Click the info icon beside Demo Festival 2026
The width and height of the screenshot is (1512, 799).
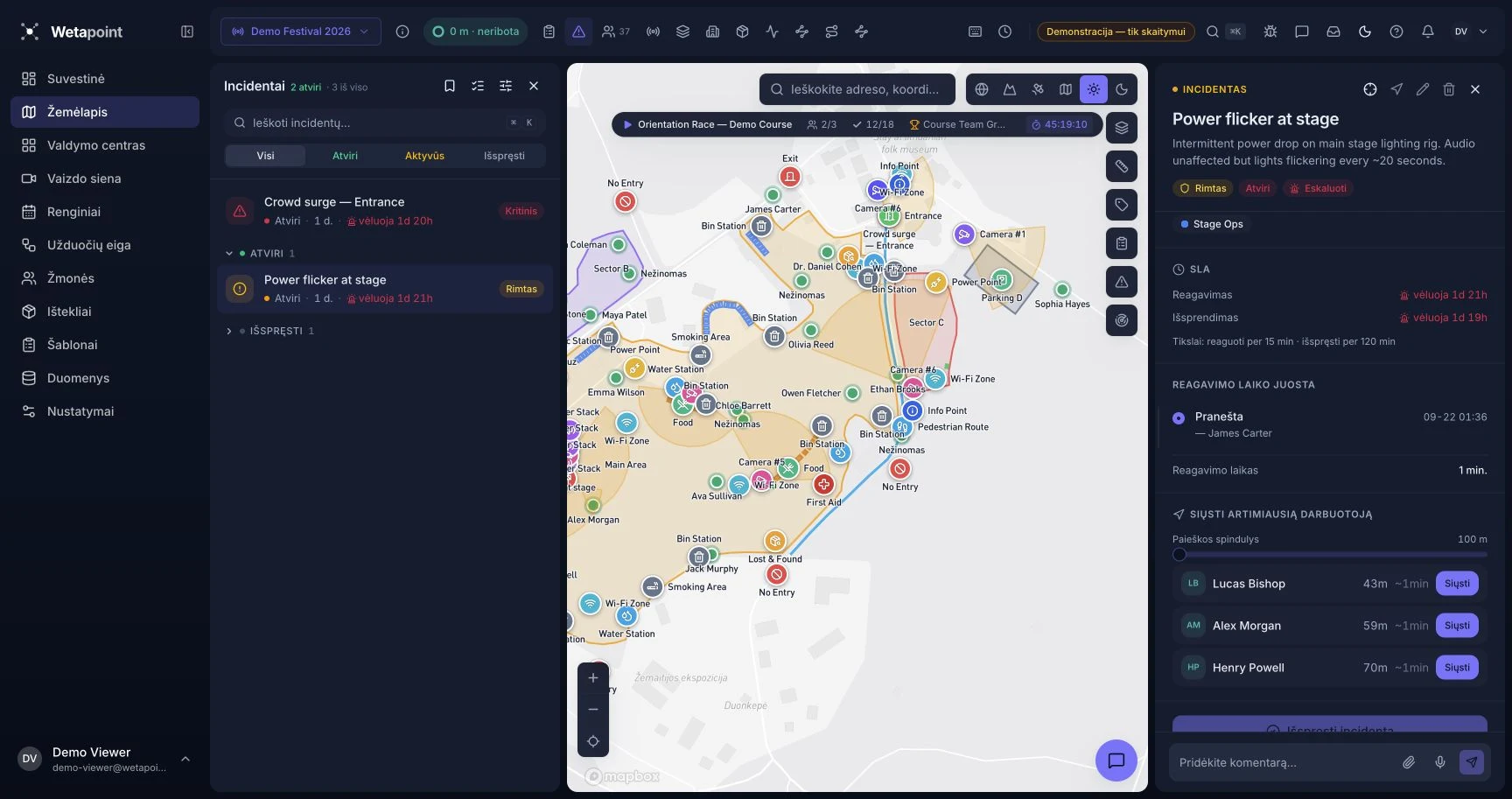click(x=402, y=32)
